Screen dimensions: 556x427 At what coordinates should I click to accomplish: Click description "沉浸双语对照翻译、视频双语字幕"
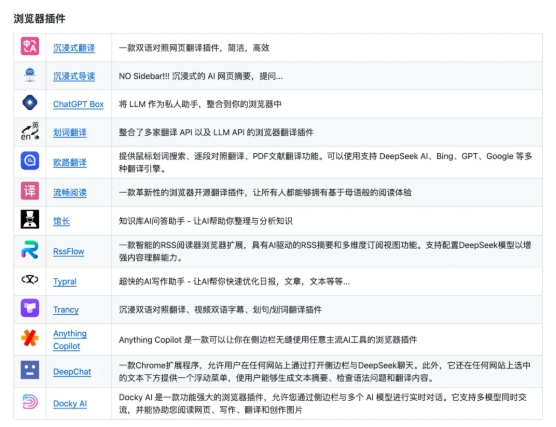pos(220,310)
